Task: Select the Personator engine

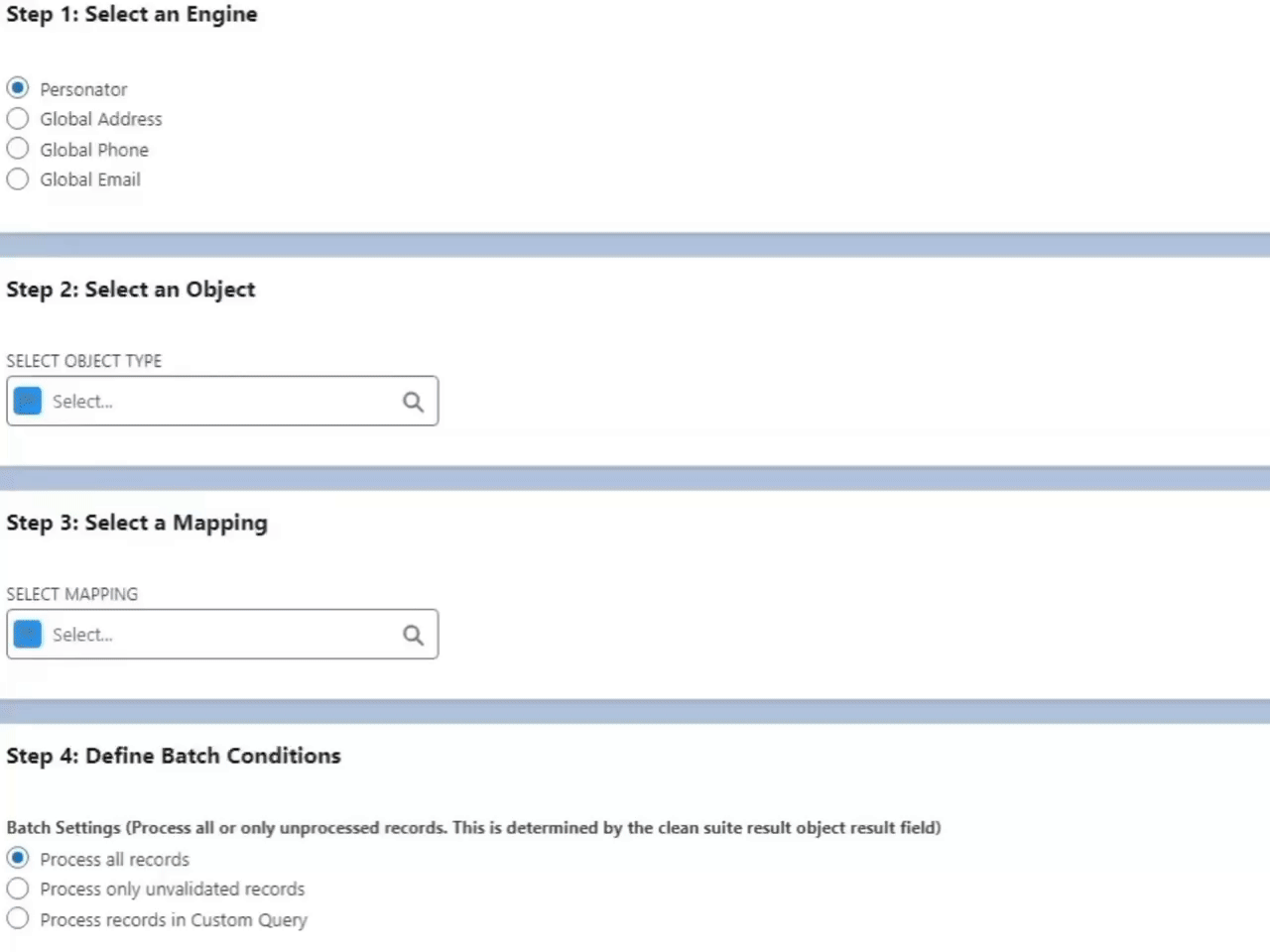Action: point(17,88)
